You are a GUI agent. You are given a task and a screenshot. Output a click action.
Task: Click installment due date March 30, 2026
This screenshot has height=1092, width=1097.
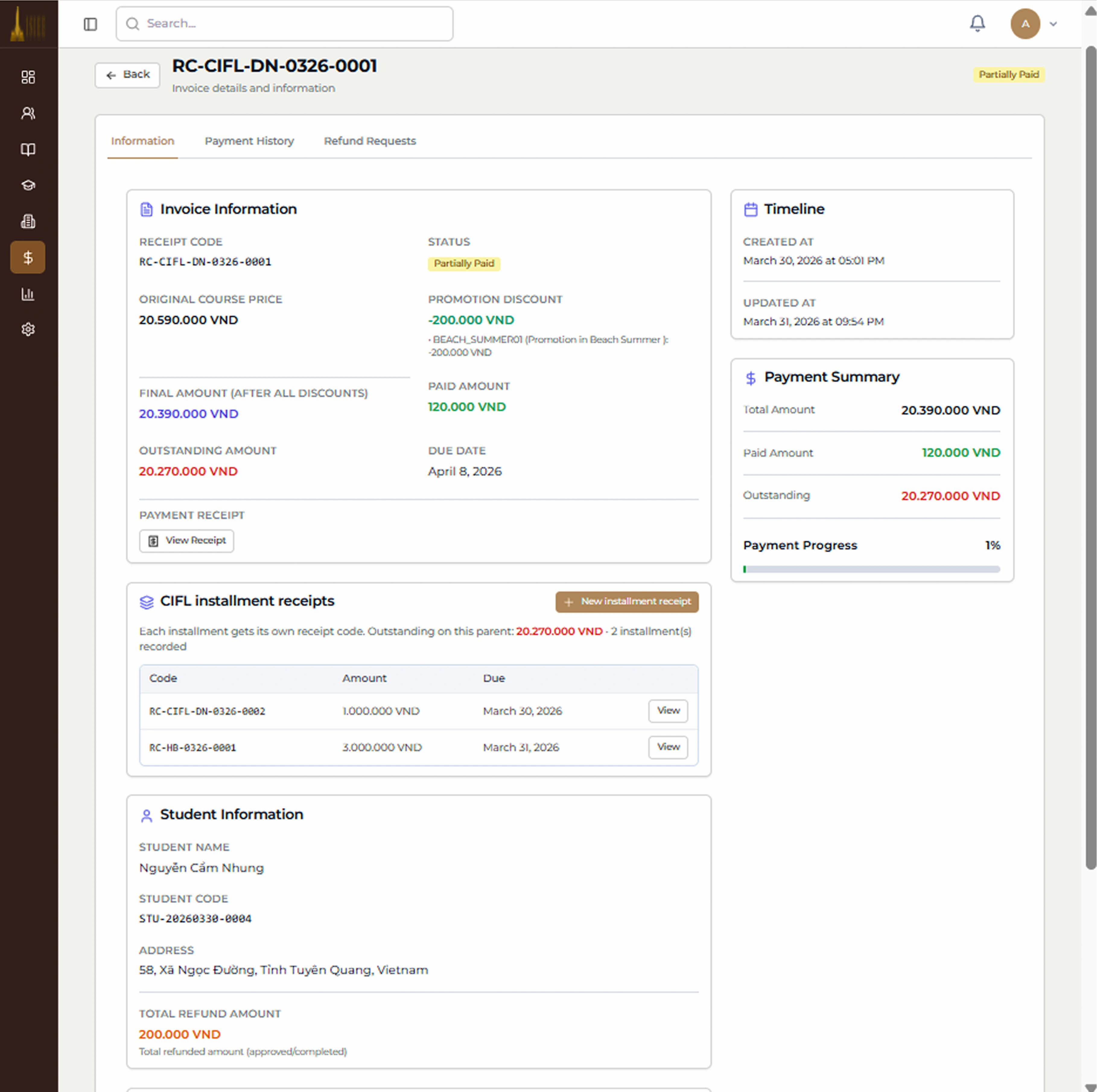pyautogui.click(x=522, y=712)
